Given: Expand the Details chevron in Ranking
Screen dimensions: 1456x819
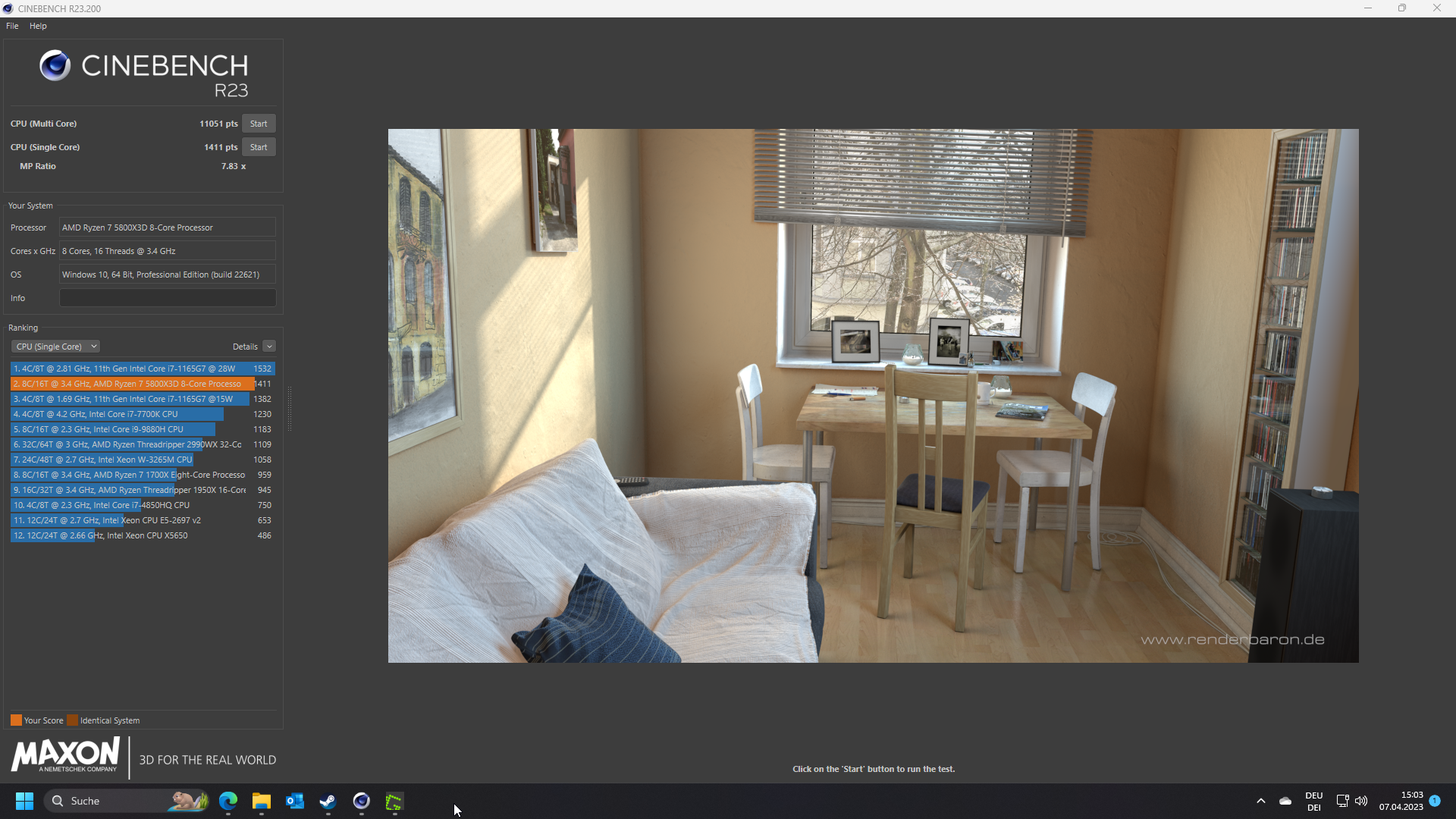Looking at the screenshot, I should click(x=269, y=347).
